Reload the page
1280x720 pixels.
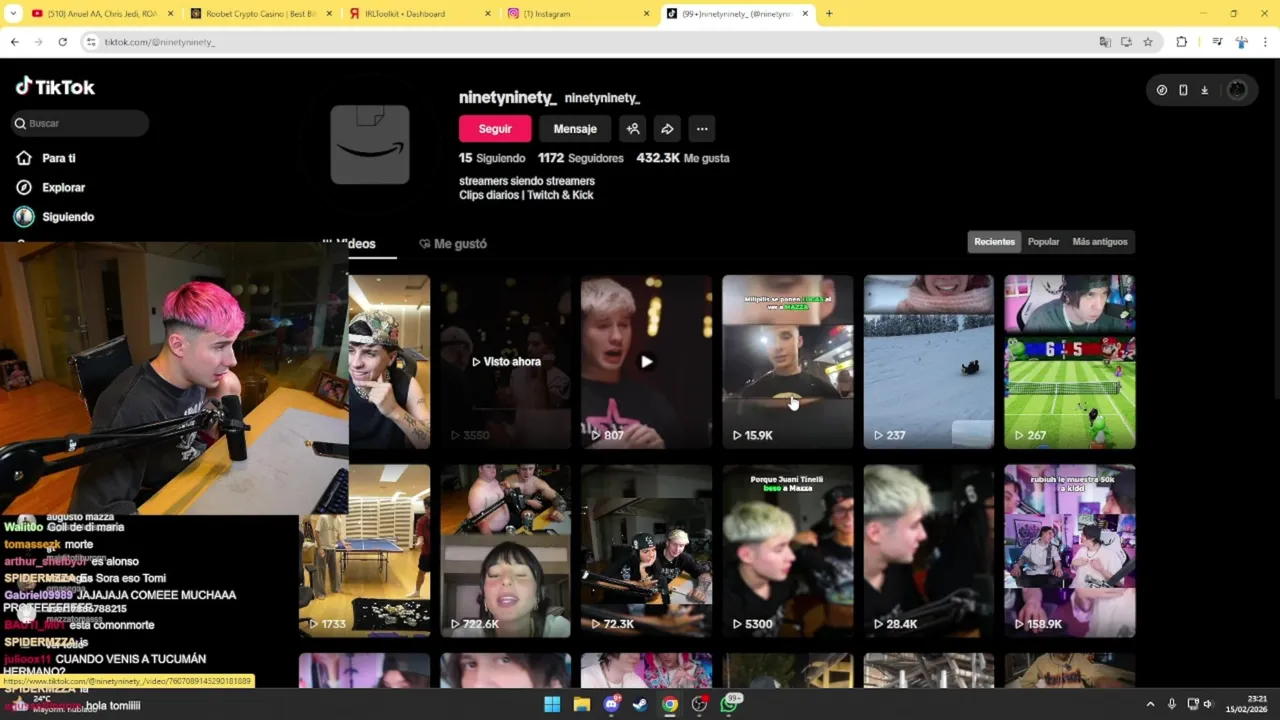(x=62, y=42)
